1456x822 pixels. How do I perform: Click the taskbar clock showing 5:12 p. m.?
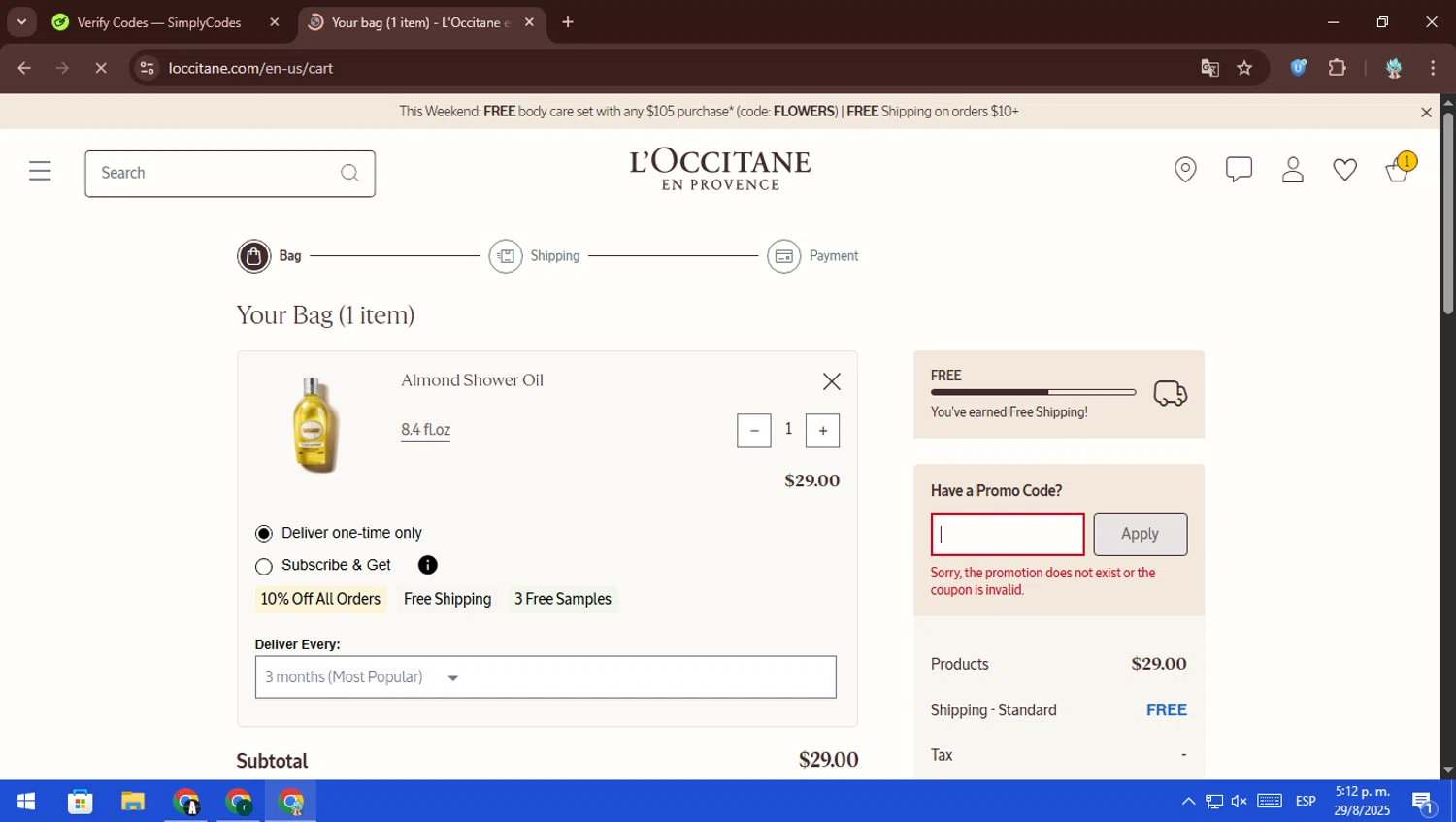click(x=1362, y=802)
